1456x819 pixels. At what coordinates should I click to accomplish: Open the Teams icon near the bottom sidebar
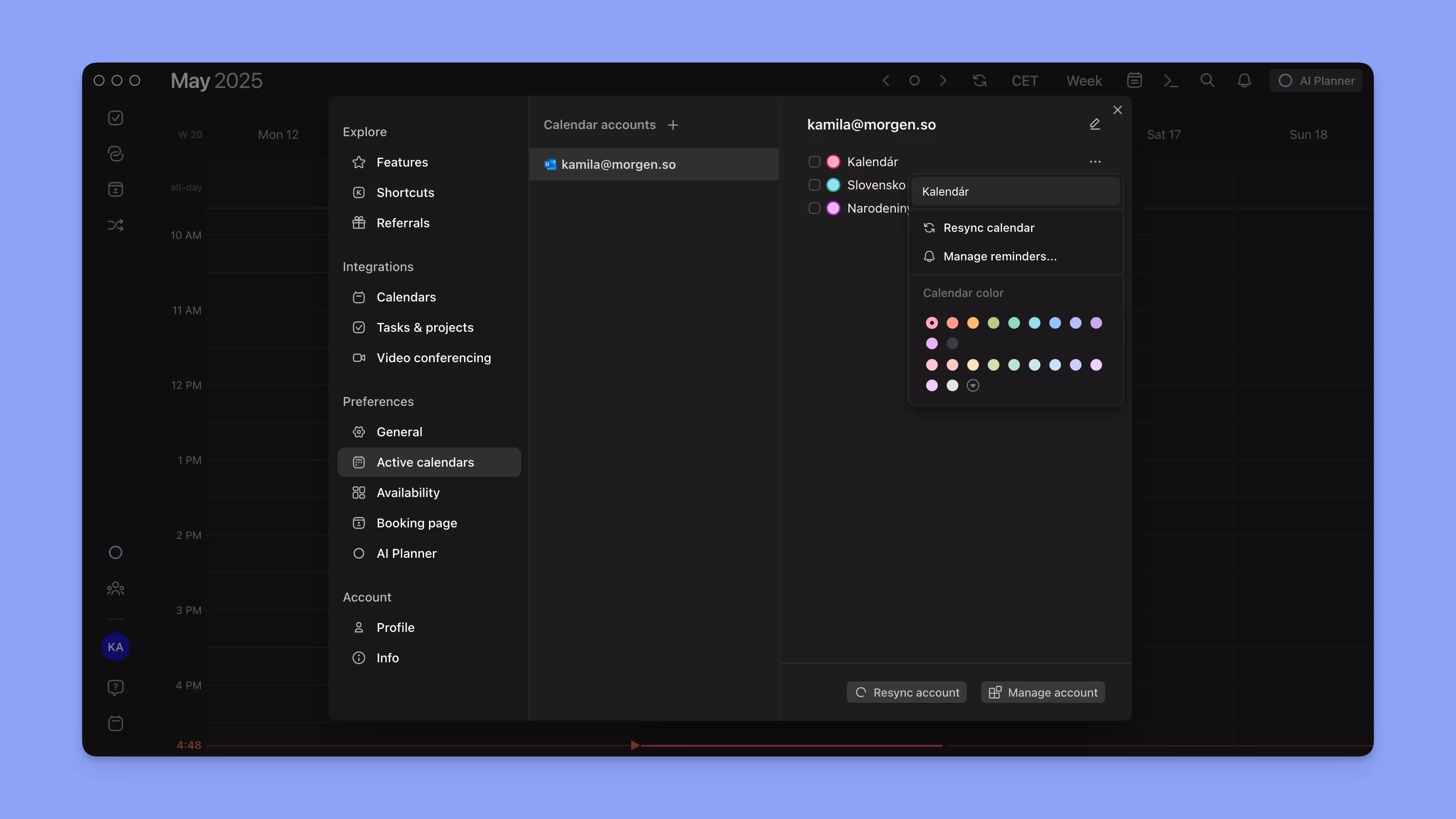pos(116,588)
